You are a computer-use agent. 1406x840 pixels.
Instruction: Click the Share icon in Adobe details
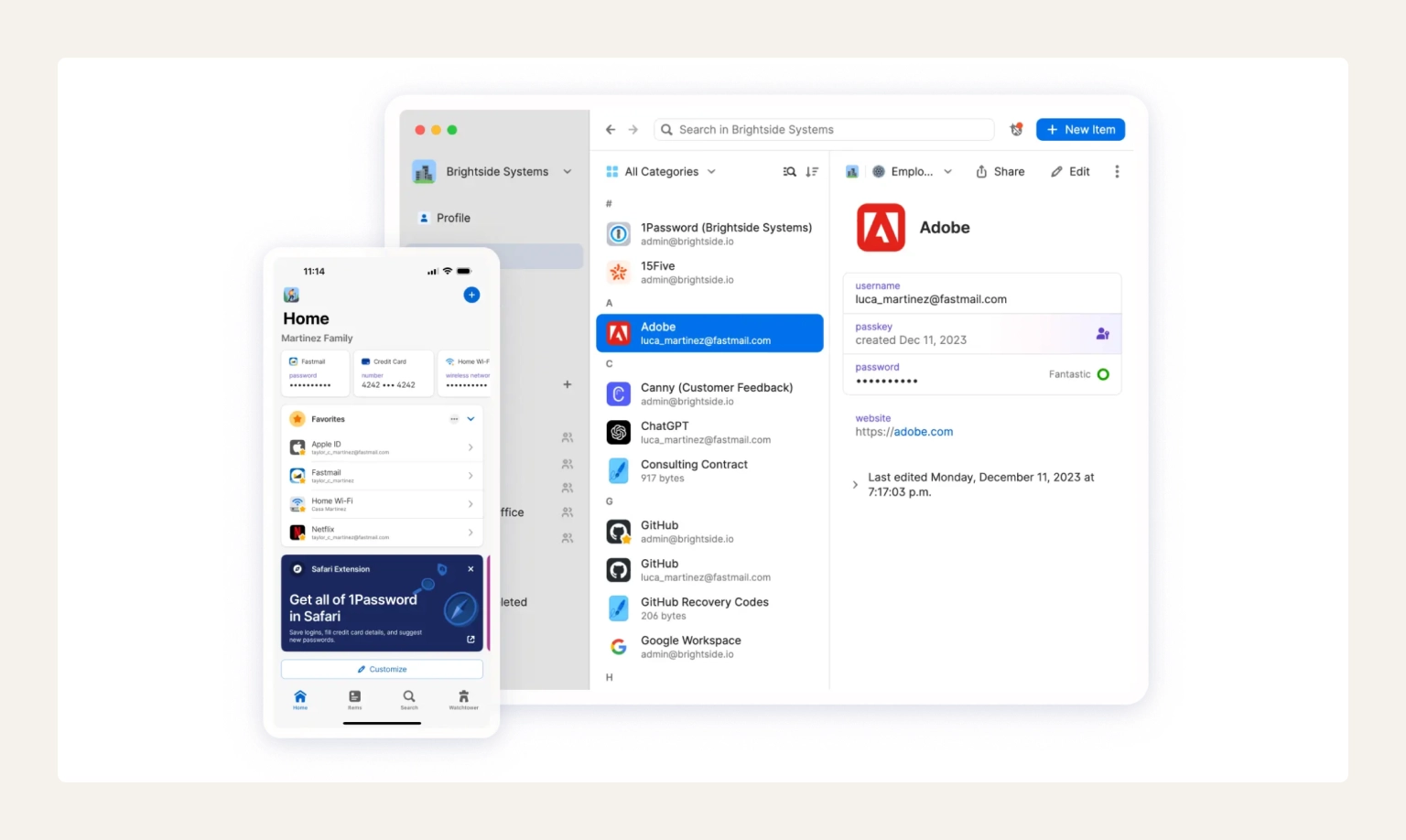tap(981, 172)
